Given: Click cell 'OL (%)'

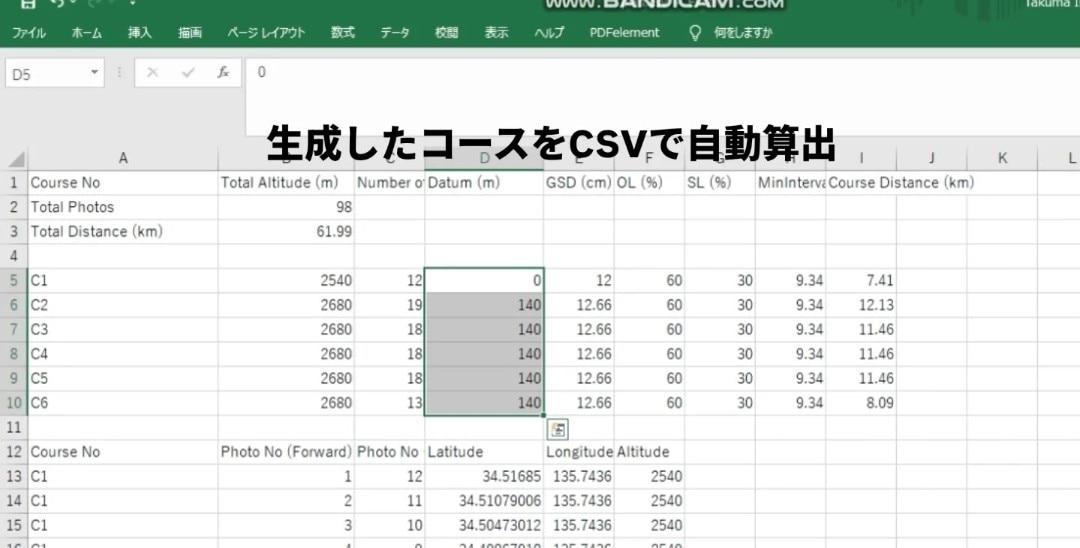Looking at the screenshot, I should click(650, 183).
